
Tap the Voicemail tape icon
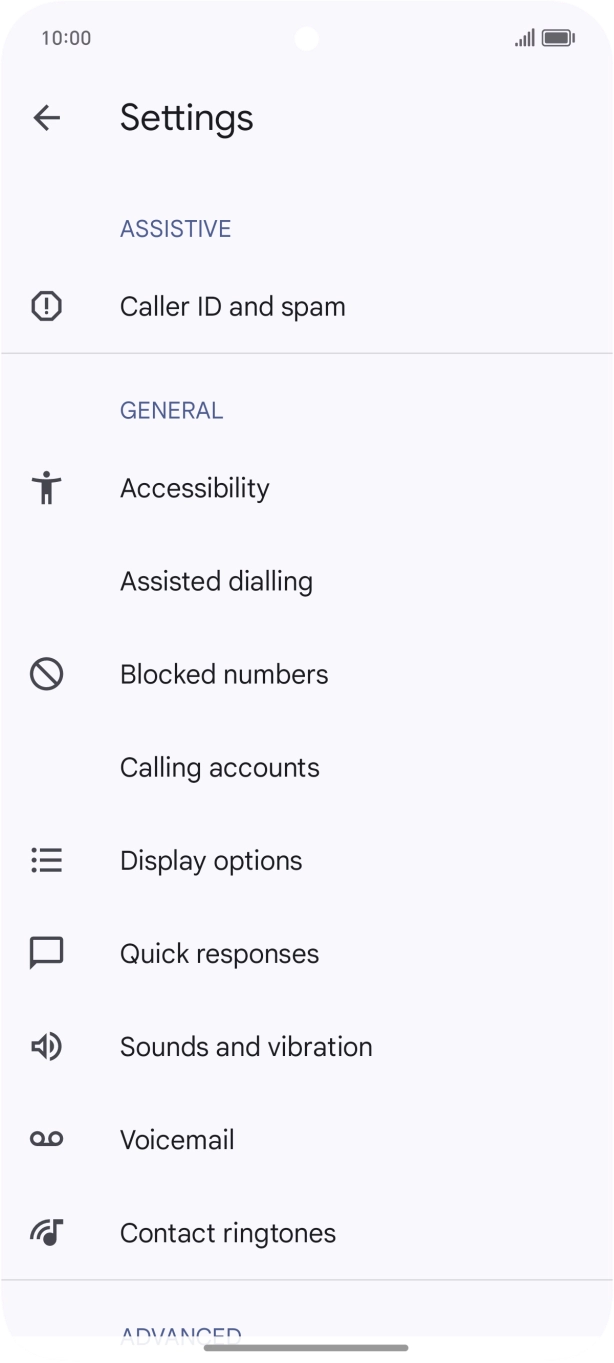pyautogui.click(x=47, y=1139)
